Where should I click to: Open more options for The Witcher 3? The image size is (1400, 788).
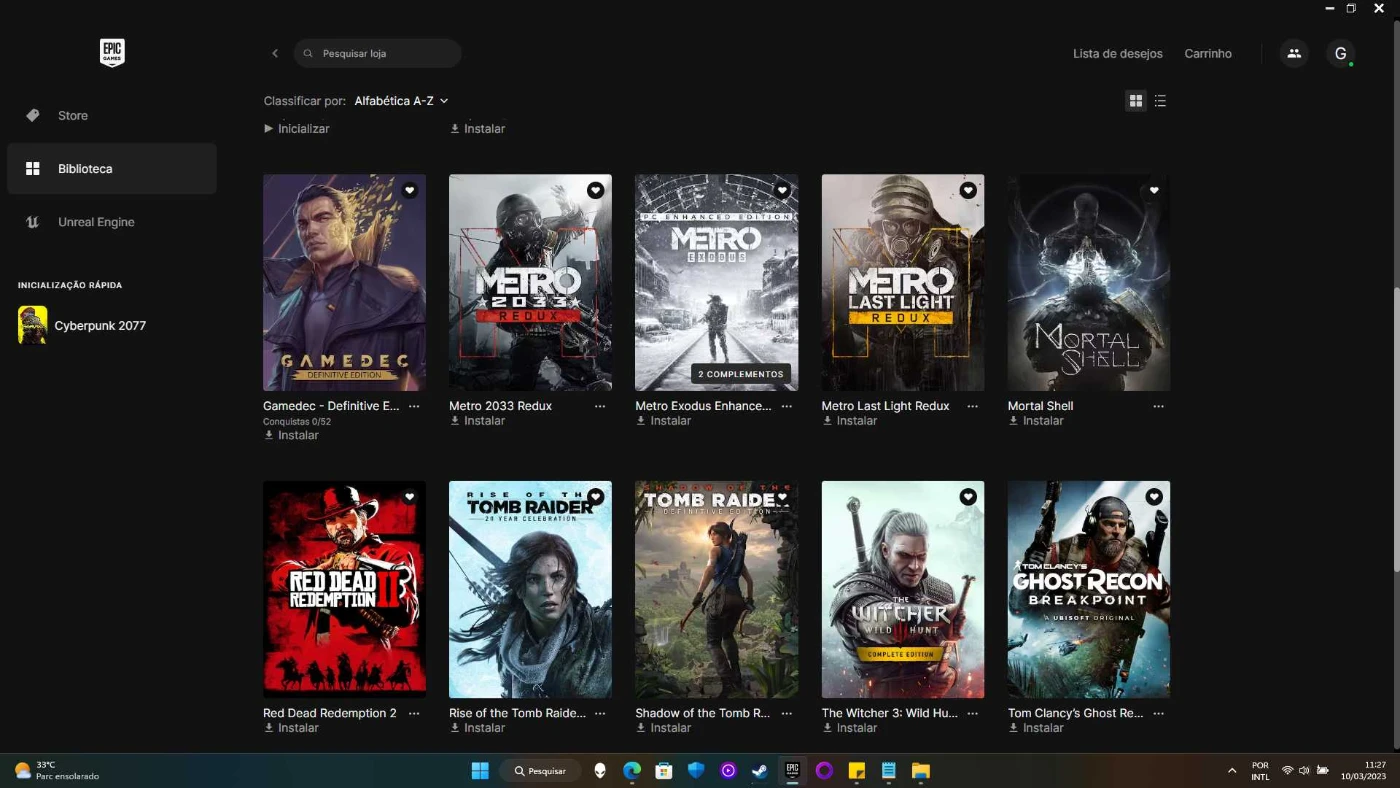(972, 713)
